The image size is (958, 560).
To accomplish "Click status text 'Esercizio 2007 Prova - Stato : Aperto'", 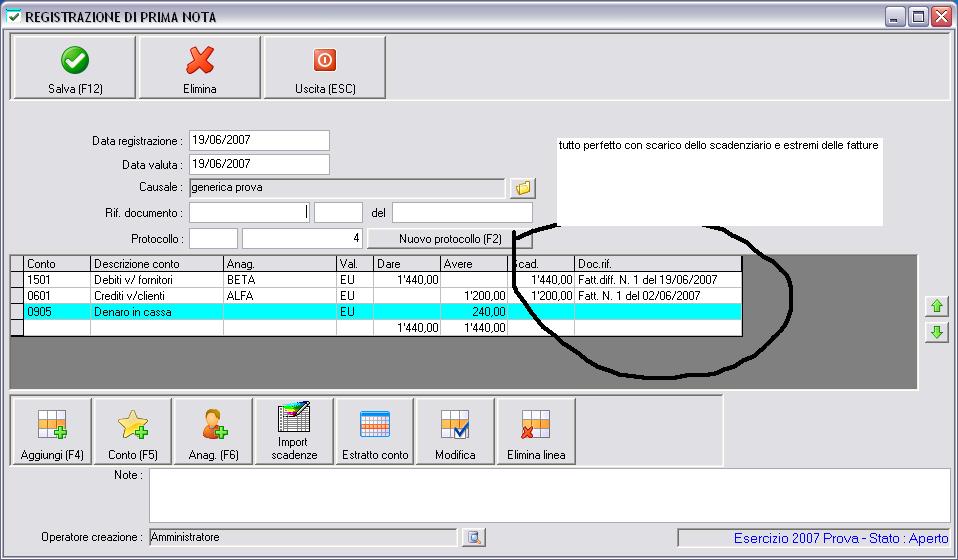I will tap(841, 538).
